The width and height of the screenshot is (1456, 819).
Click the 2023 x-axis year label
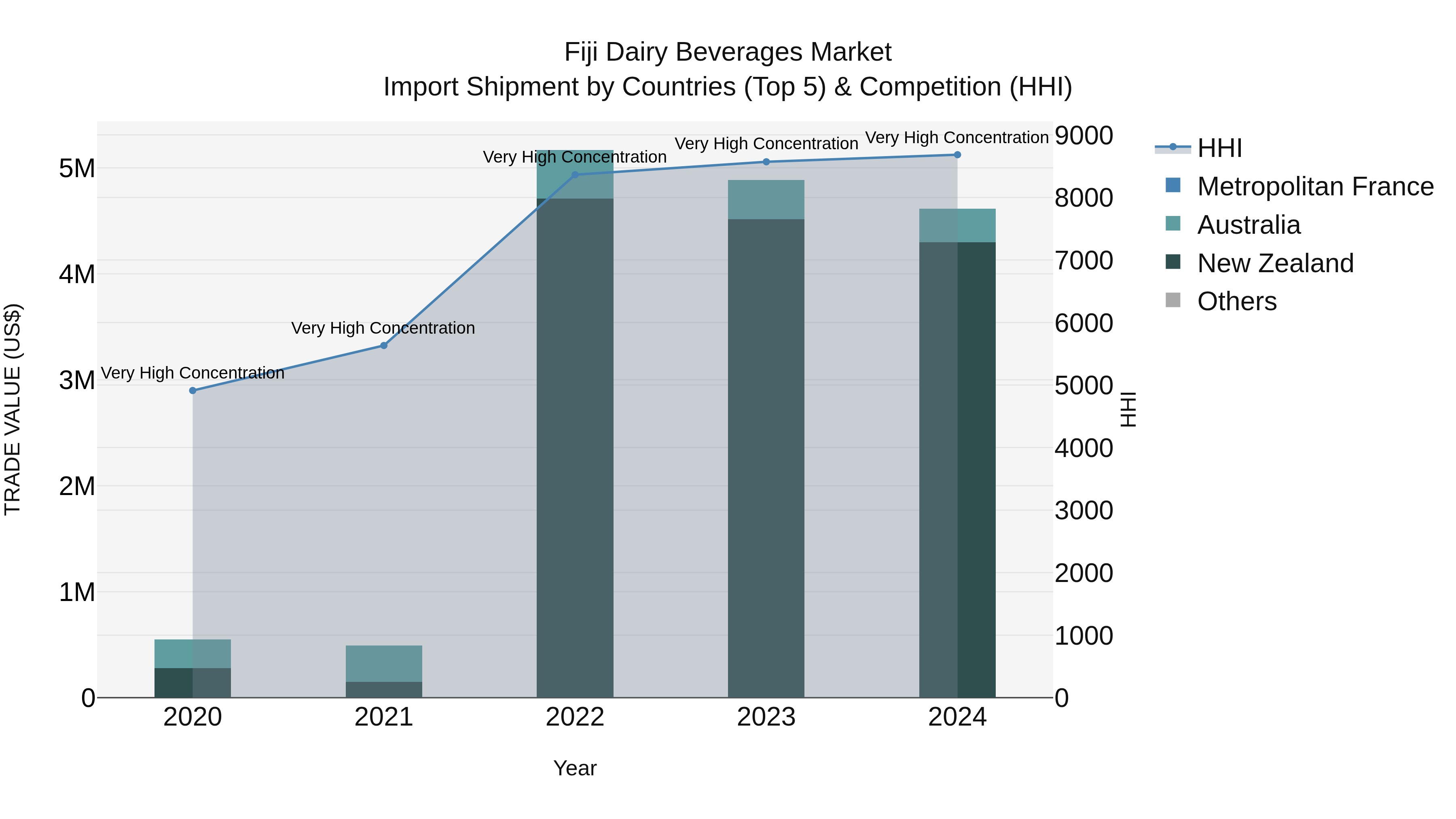[x=766, y=717]
